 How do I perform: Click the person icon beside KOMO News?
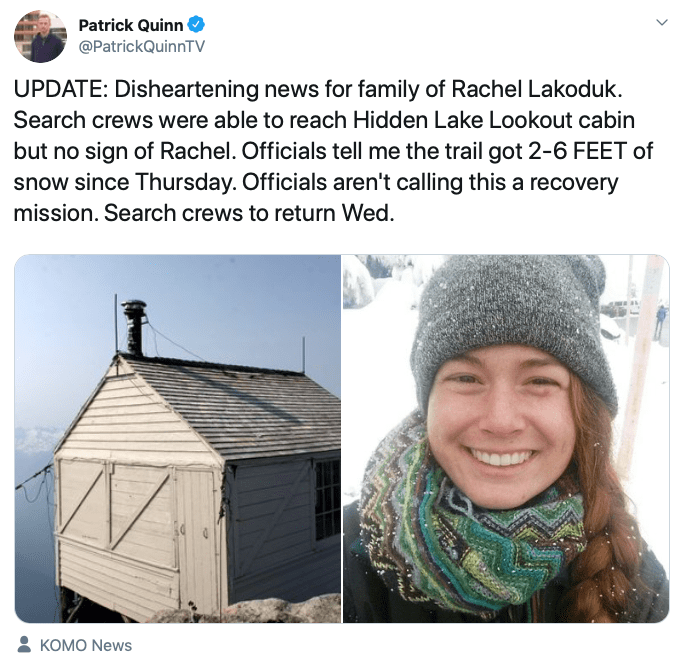pos(24,645)
